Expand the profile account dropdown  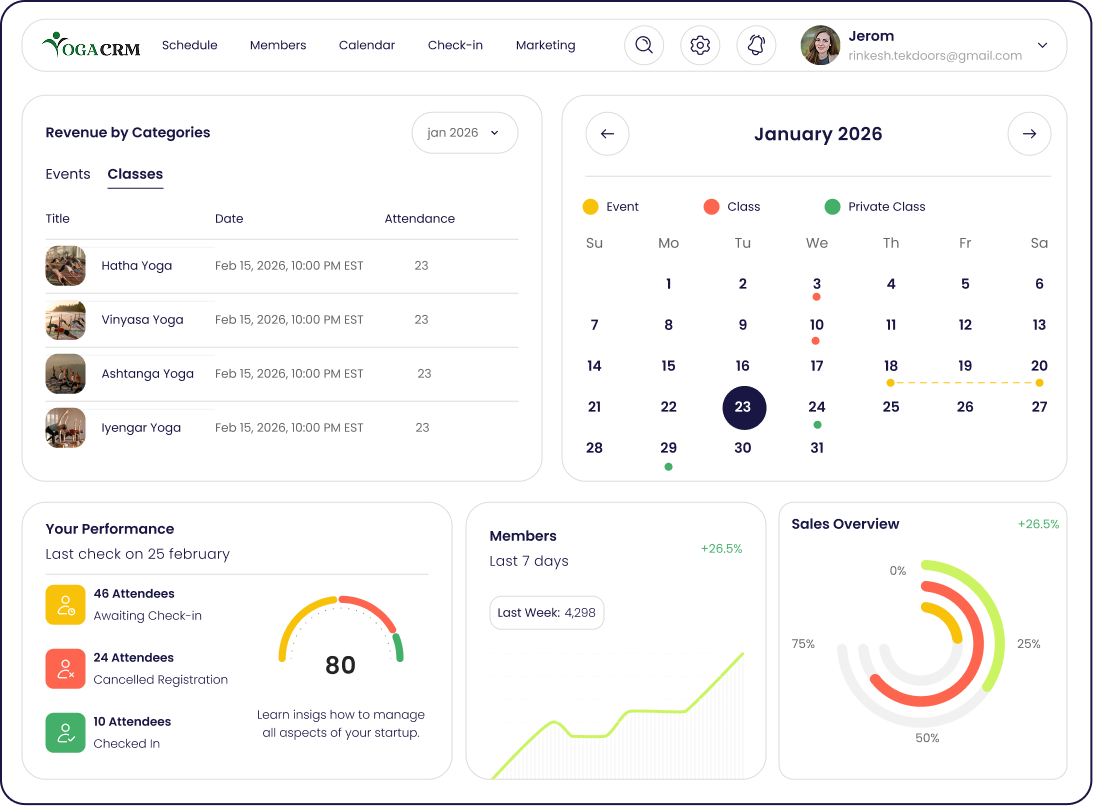(1042, 45)
